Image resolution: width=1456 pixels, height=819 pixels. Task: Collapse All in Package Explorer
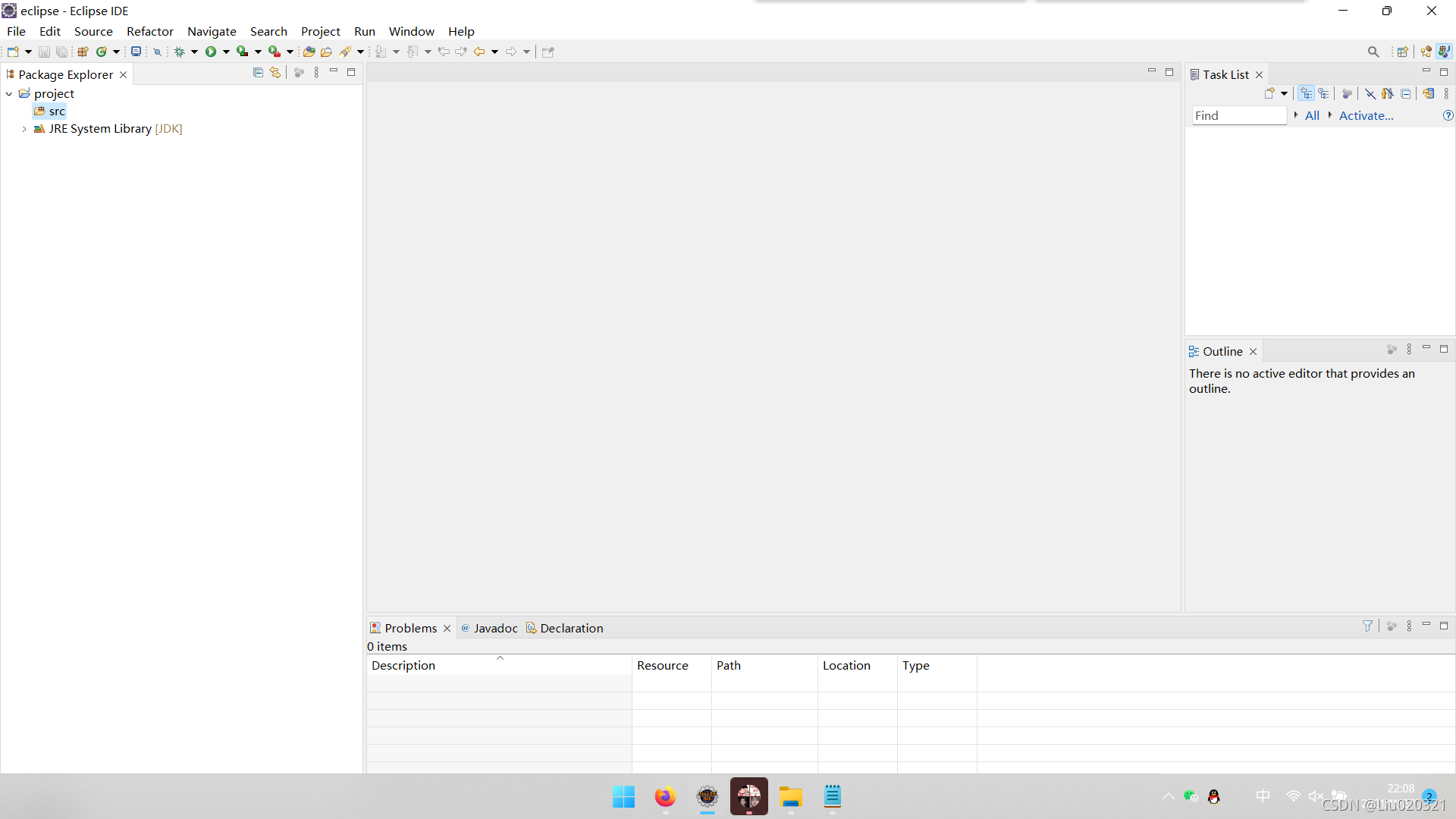tap(258, 73)
